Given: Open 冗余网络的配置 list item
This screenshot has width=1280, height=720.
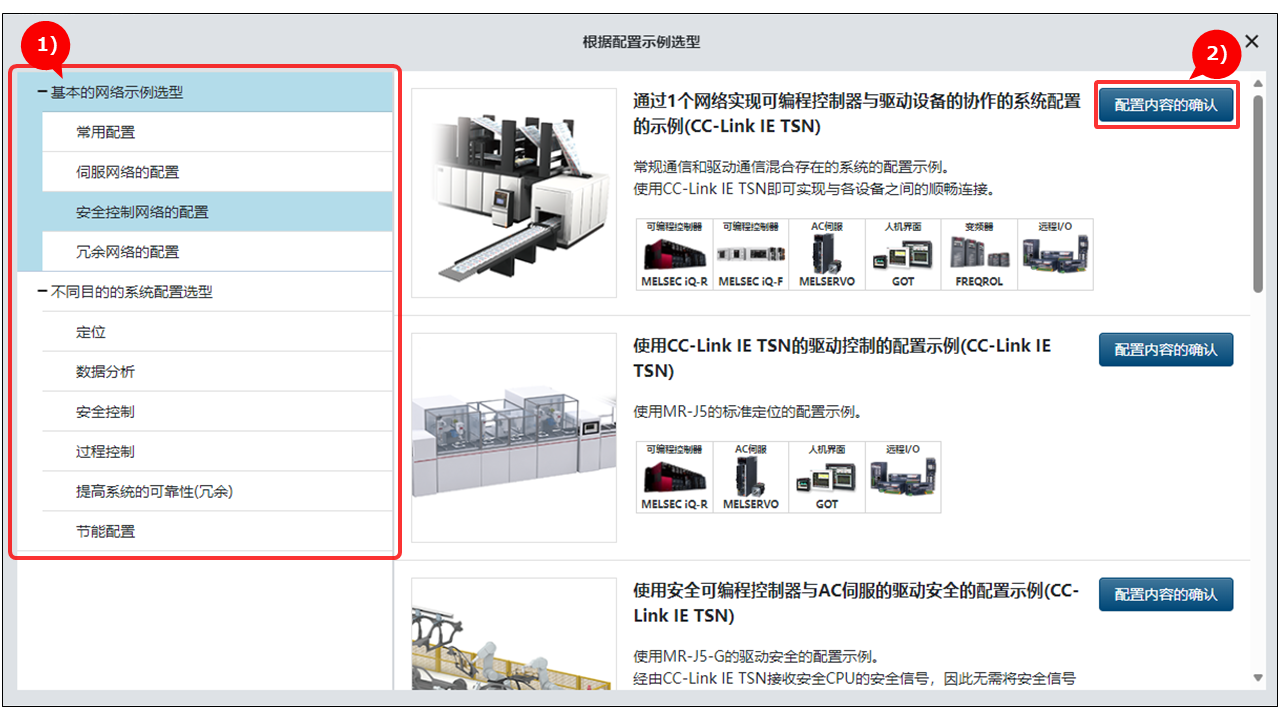Looking at the screenshot, I should [217, 252].
